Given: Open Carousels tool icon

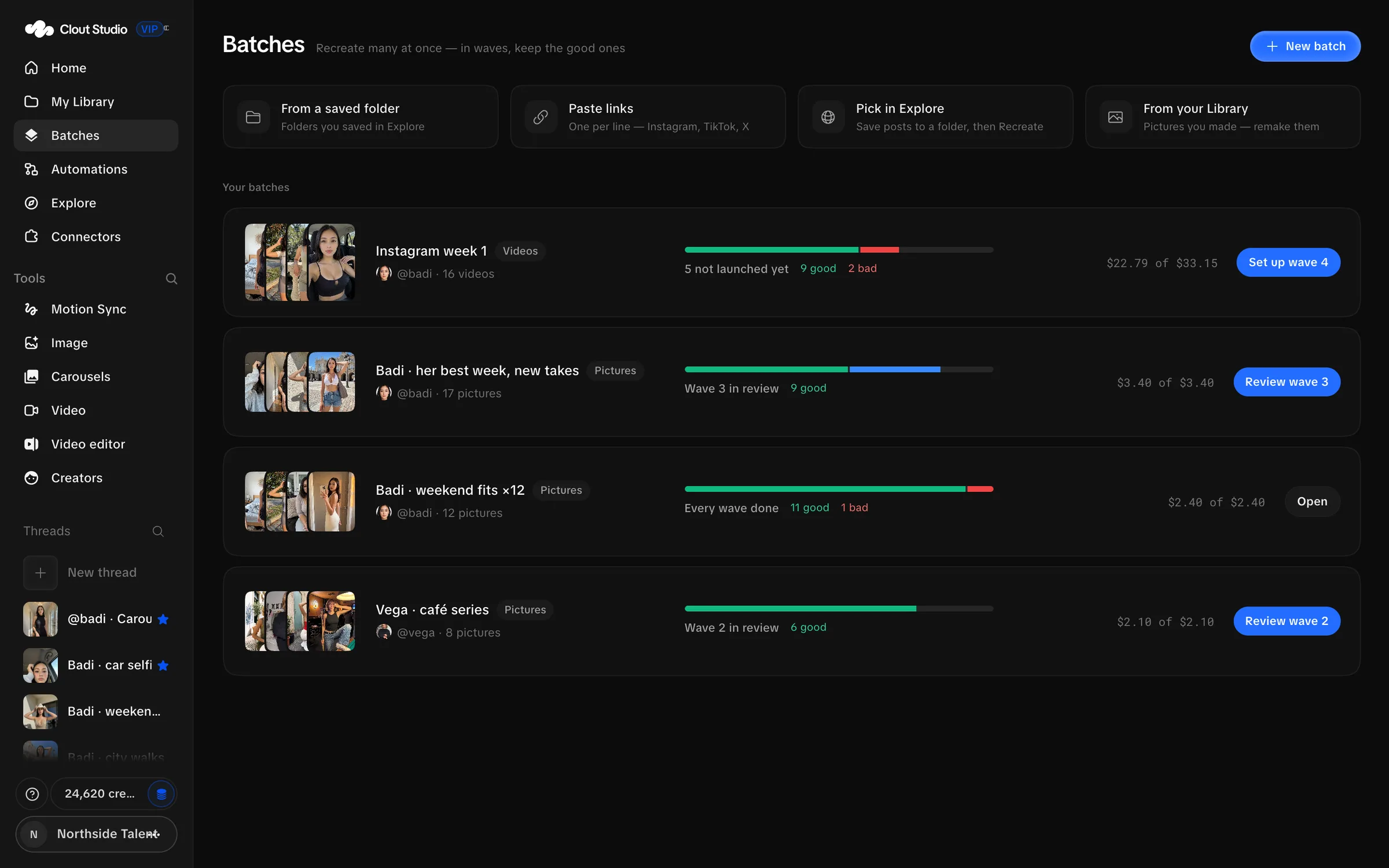Looking at the screenshot, I should (x=31, y=376).
